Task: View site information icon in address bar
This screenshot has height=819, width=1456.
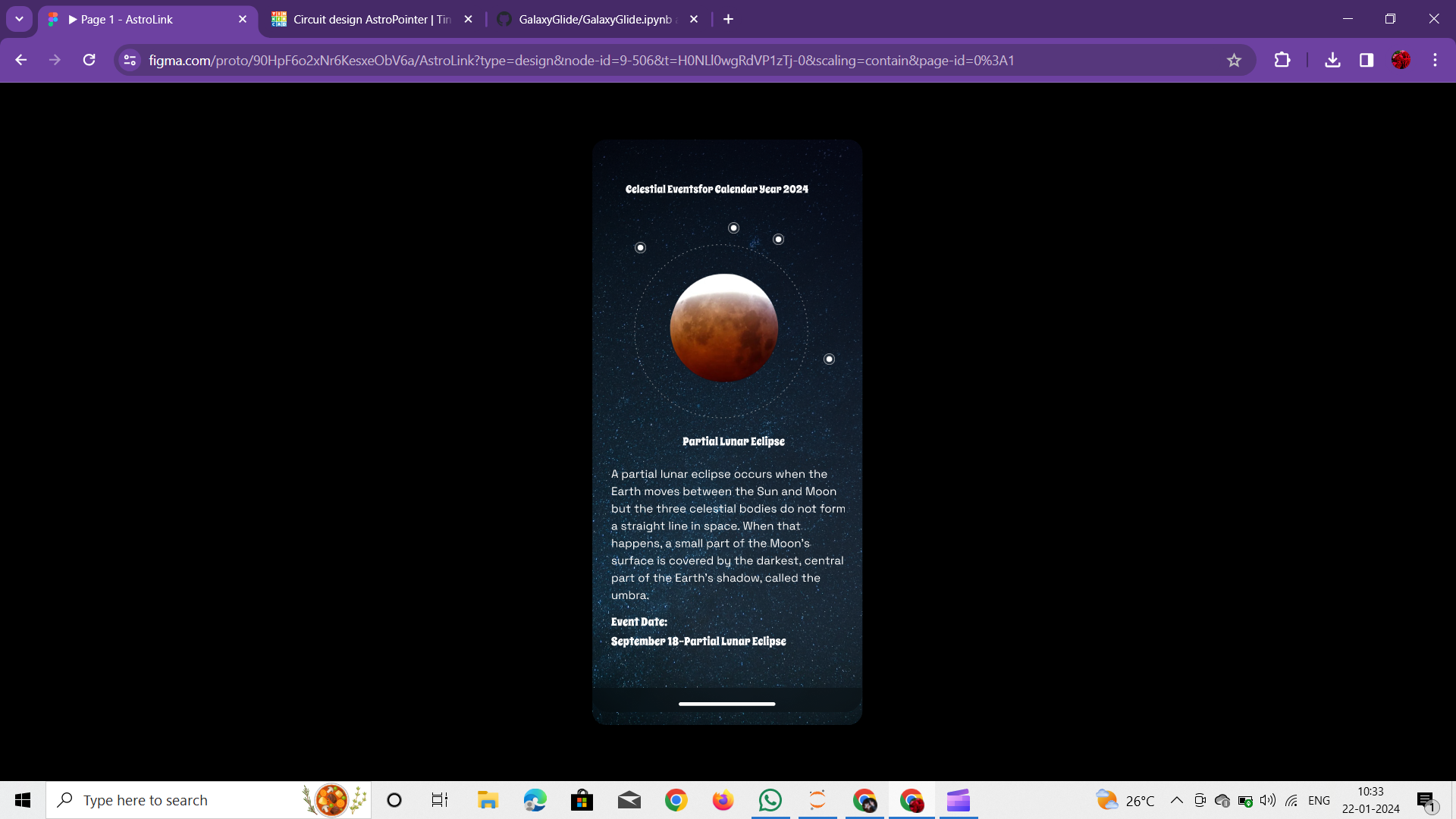Action: pyautogui.click(x=130, y=60)
